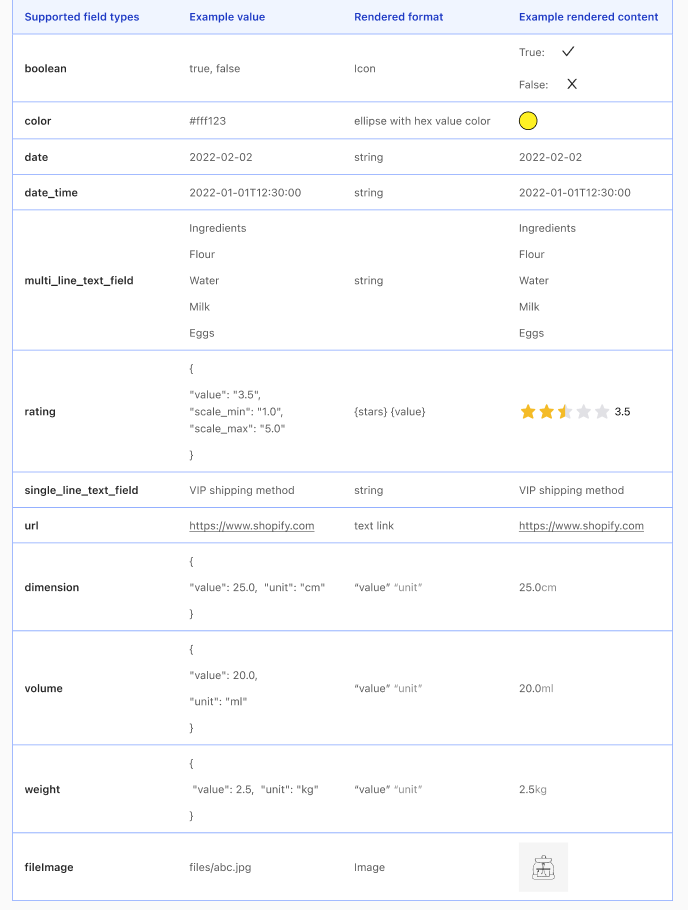Open the shopify.com link under Example value

(251, 526)
